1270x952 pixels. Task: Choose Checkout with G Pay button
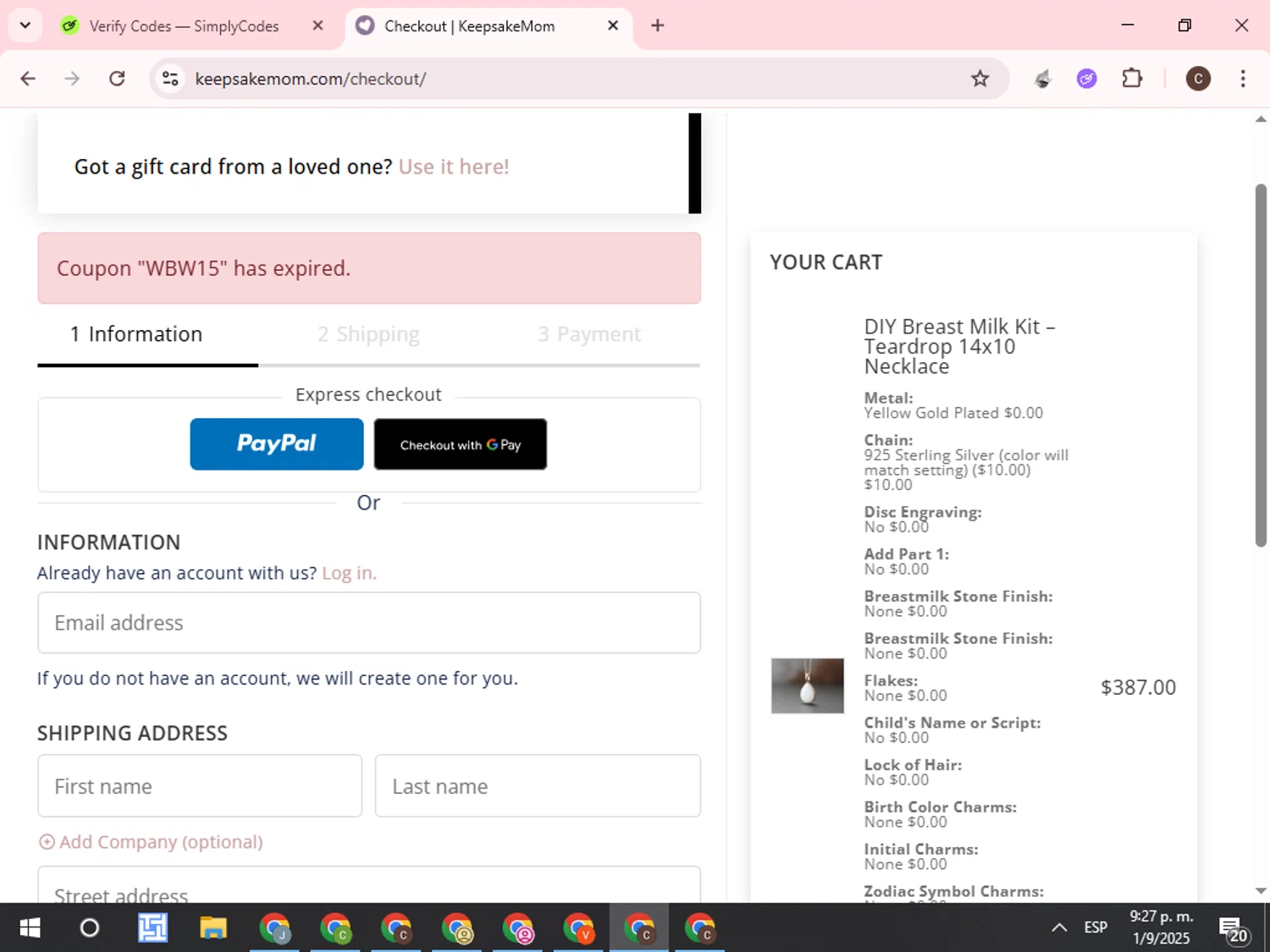pyautogui.click(x=461, y=444)
